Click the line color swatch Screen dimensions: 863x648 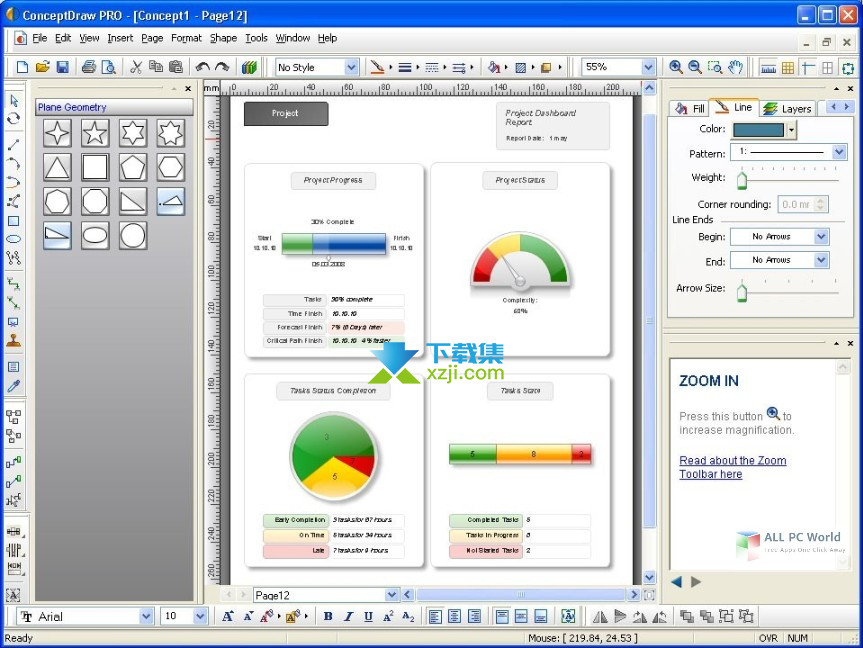758,130
